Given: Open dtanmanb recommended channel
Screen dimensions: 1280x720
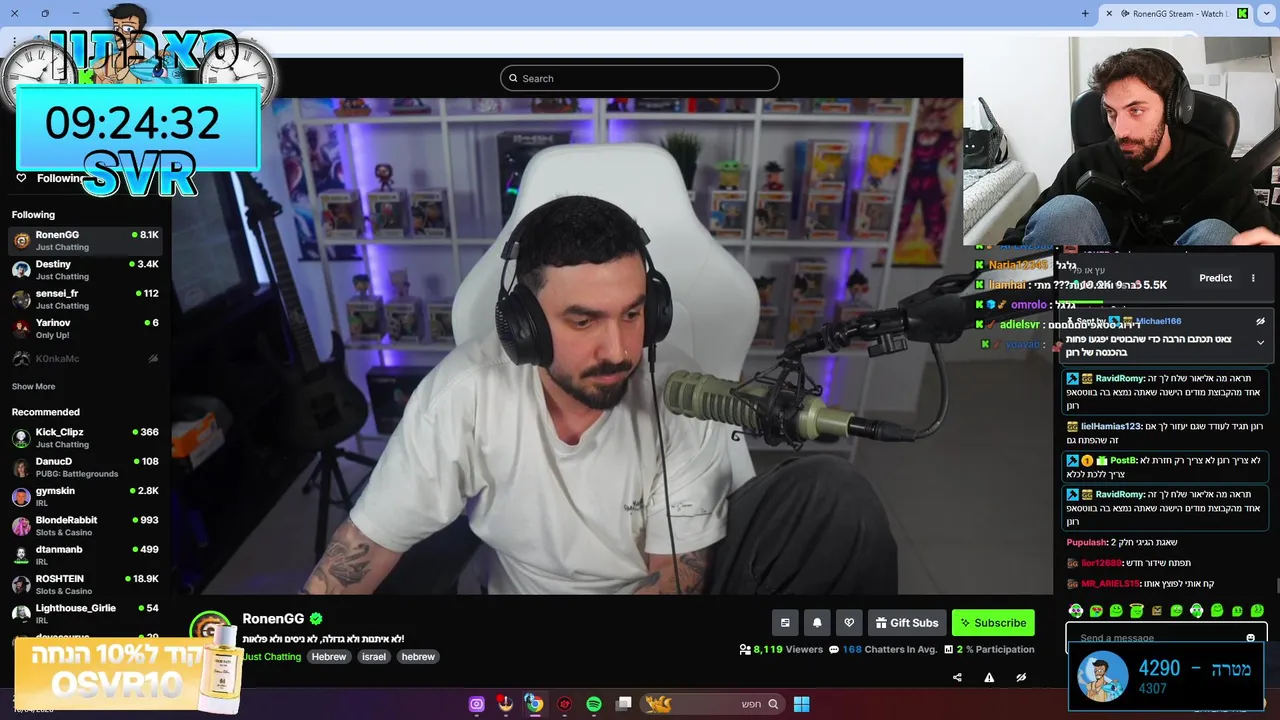Looking at the screenshot, I should [x=85, y=555].
